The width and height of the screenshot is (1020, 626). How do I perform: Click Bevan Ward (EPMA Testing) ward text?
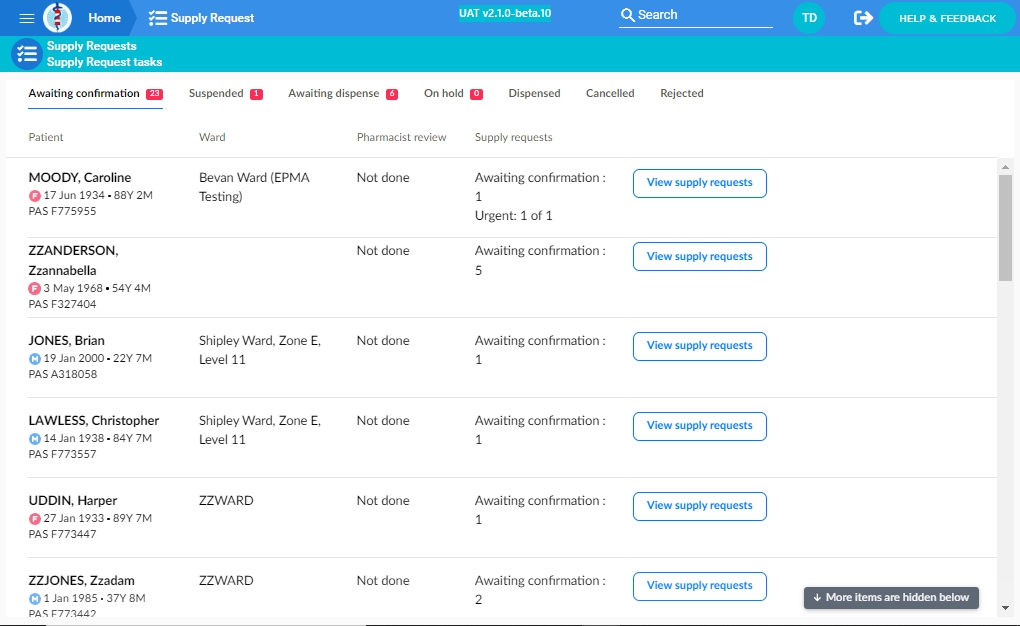254,187
